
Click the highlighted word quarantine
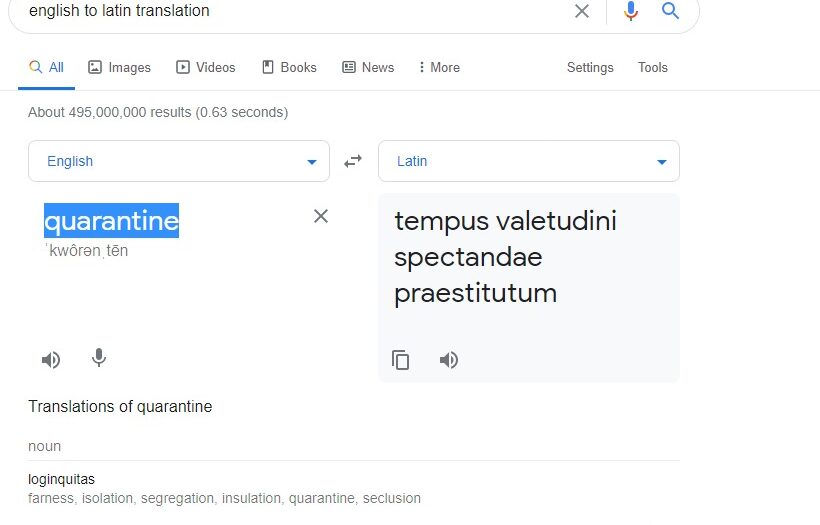111,220
